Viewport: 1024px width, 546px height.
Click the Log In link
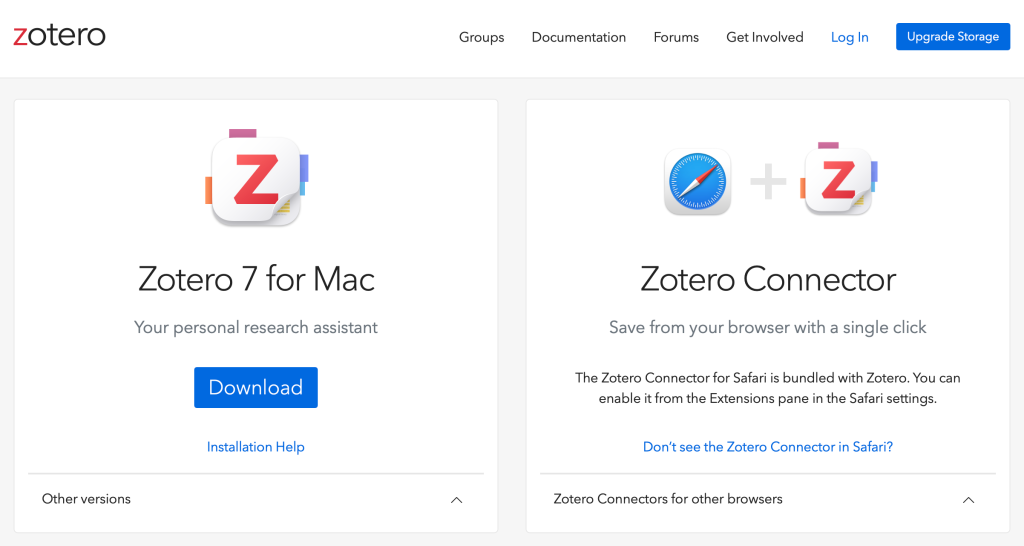(849, 37)
